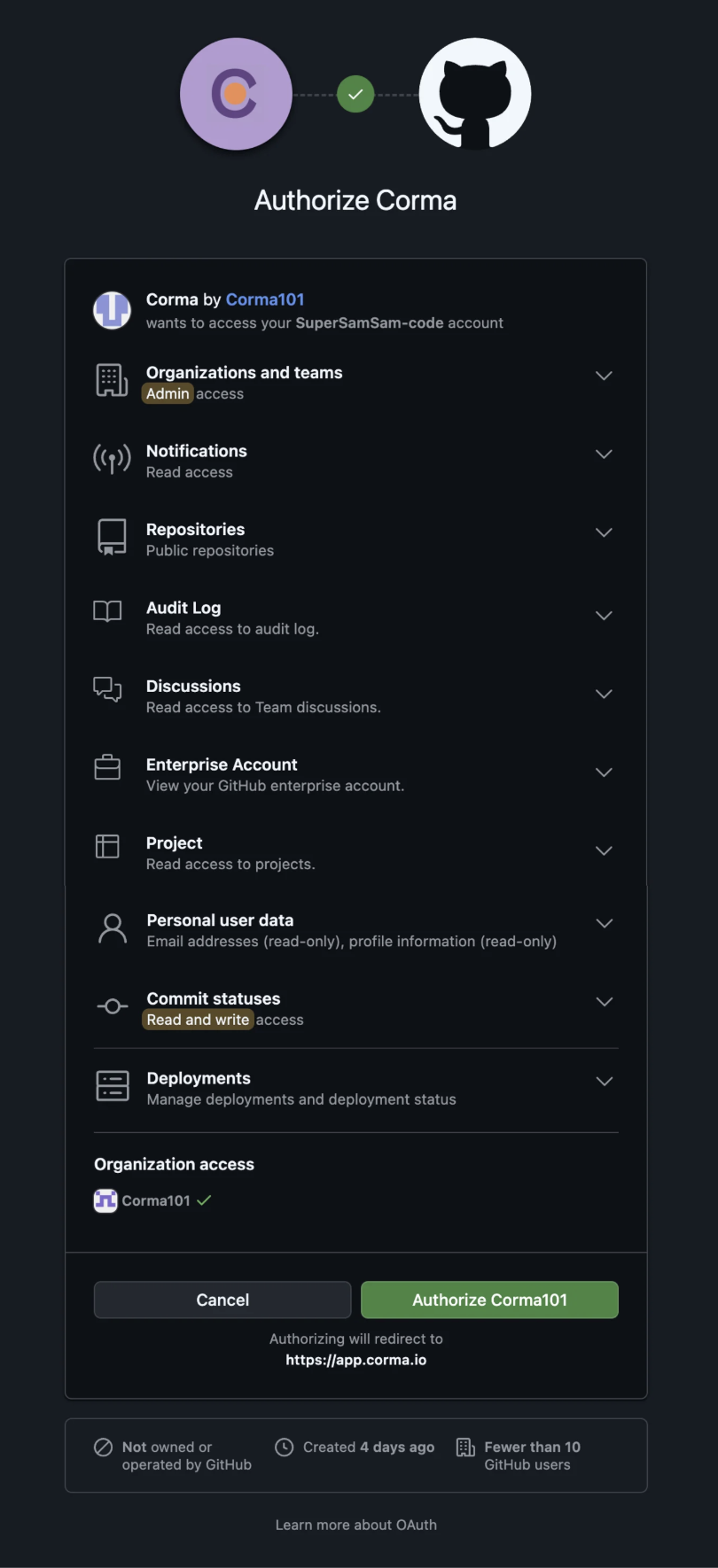This screenshot has height=1568, width=718.
Task: Click the Corma purple app logo
Action: (x=236, y=94)
